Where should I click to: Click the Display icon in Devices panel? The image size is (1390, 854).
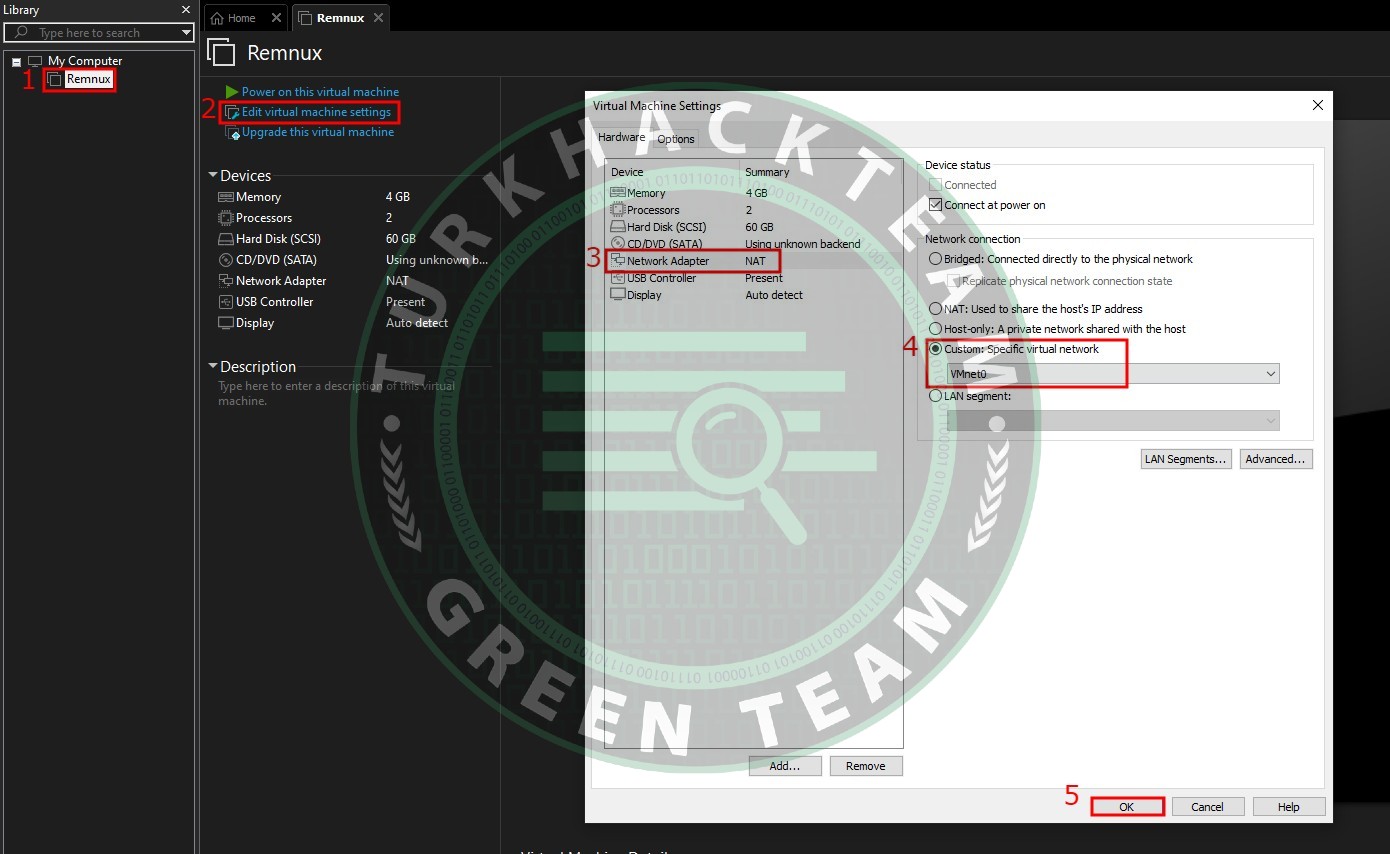[226, 323]
